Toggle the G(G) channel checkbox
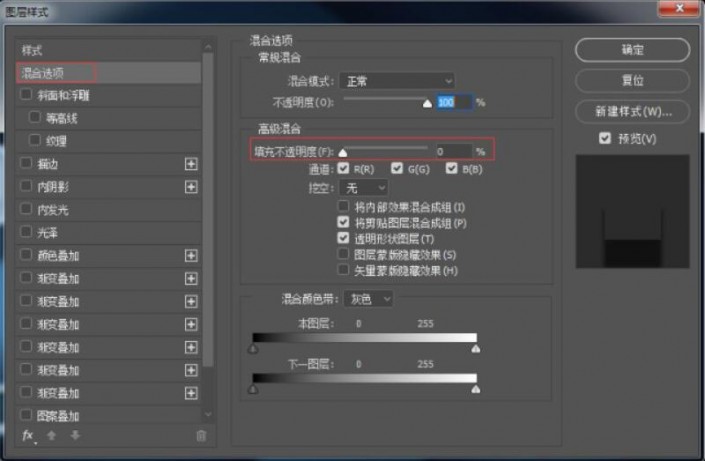705x461 pixels. click(397, 168)
